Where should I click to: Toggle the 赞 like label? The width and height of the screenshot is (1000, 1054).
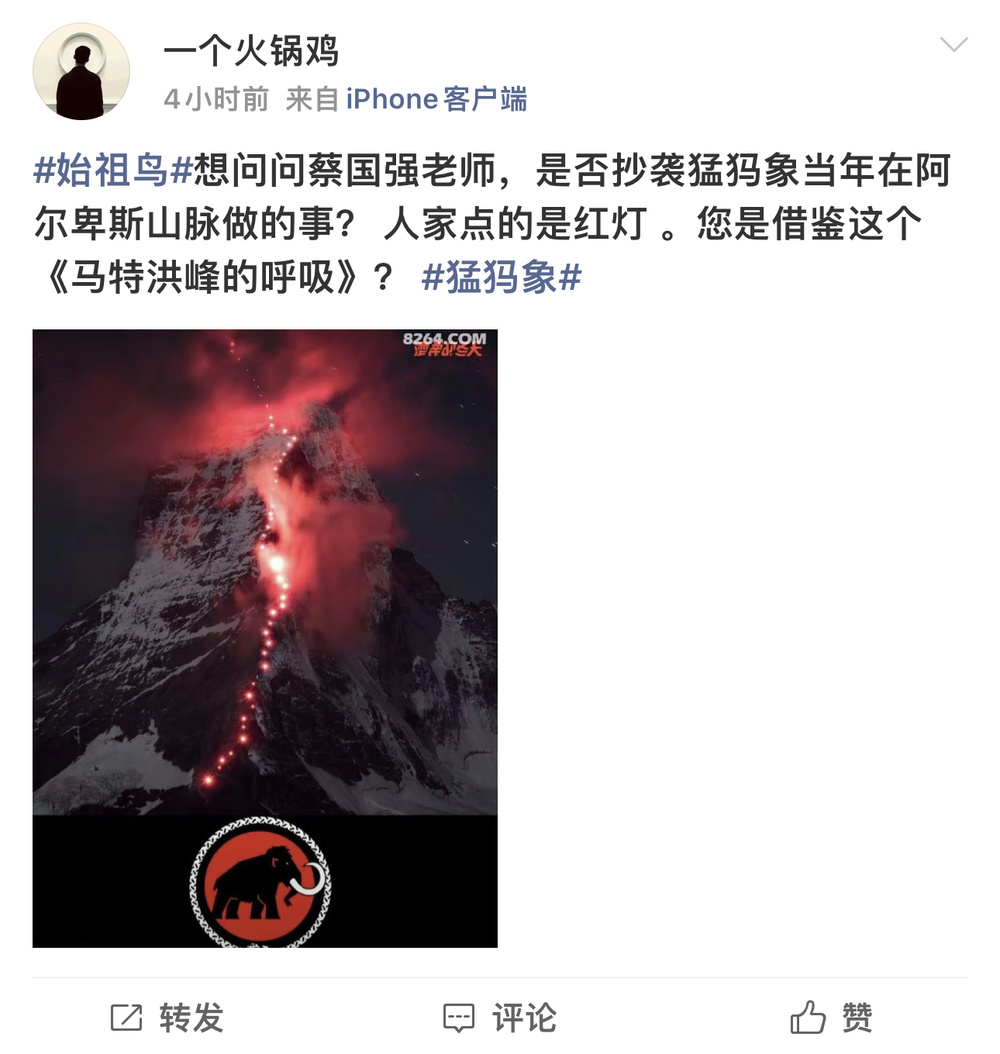click(857, 1017)
